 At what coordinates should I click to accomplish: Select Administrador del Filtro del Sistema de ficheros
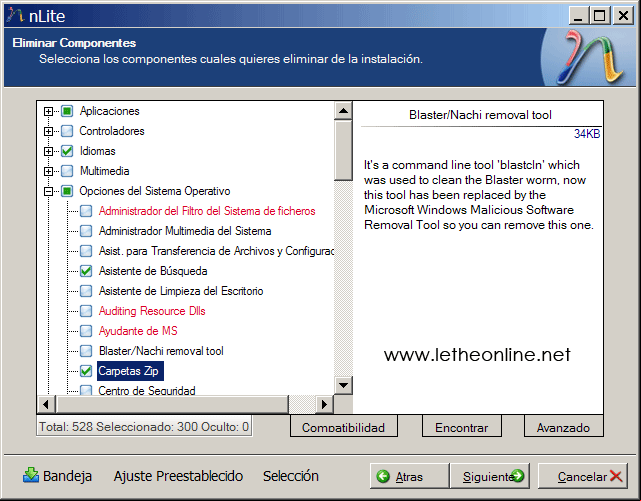point(207,211)
